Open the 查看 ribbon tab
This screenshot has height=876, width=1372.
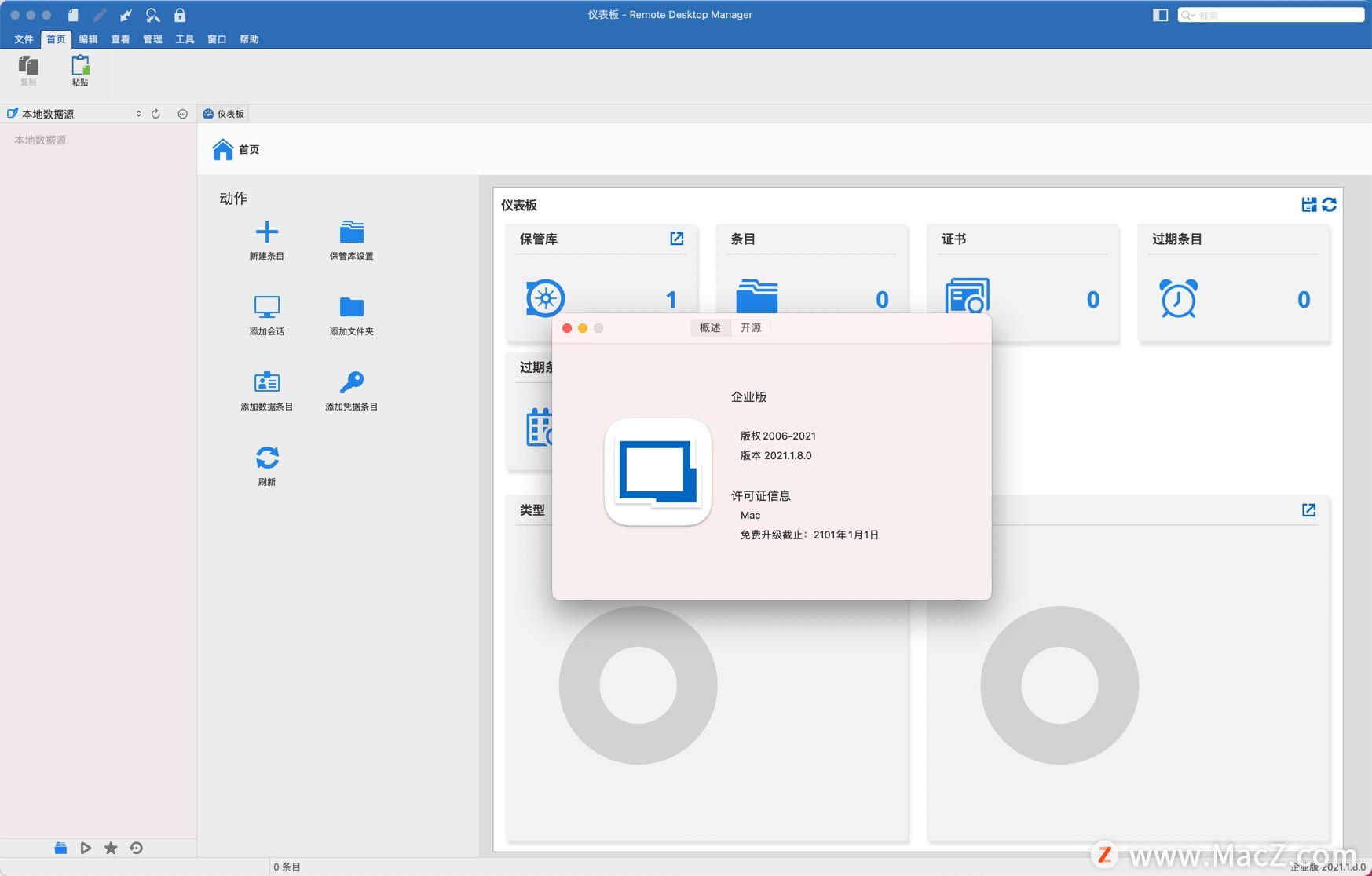(120, 39)
